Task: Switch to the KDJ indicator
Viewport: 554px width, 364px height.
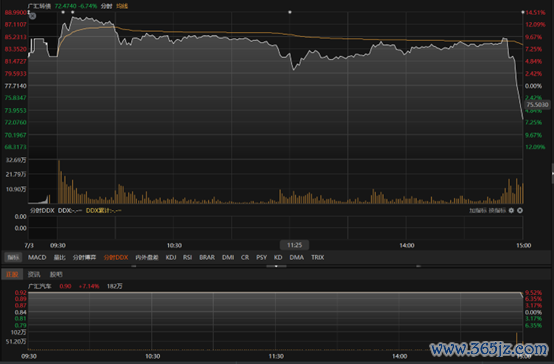Action: (171, 257)
